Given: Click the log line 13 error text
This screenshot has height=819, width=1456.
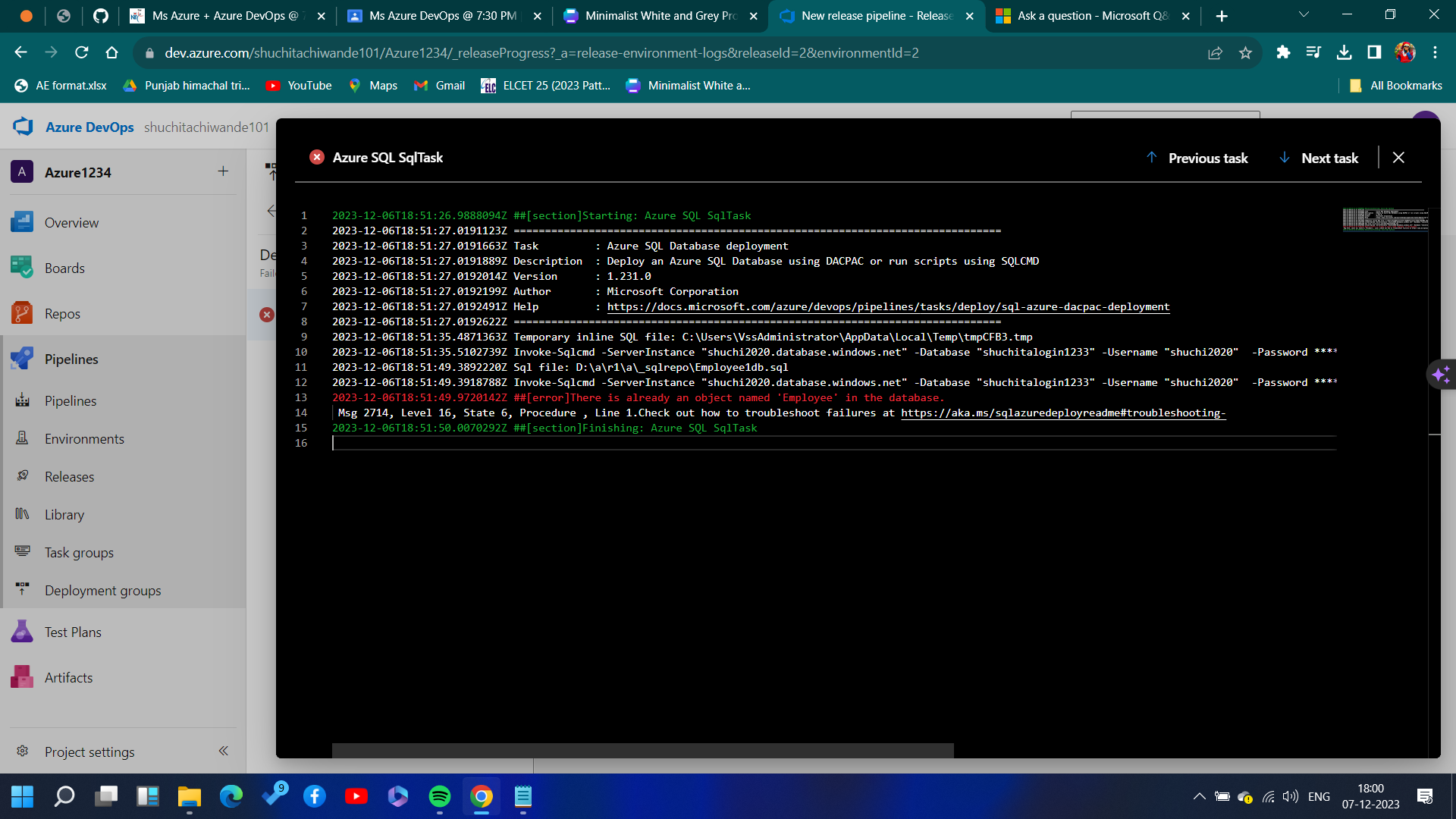Looking at the screenshot, I should 638,398.
